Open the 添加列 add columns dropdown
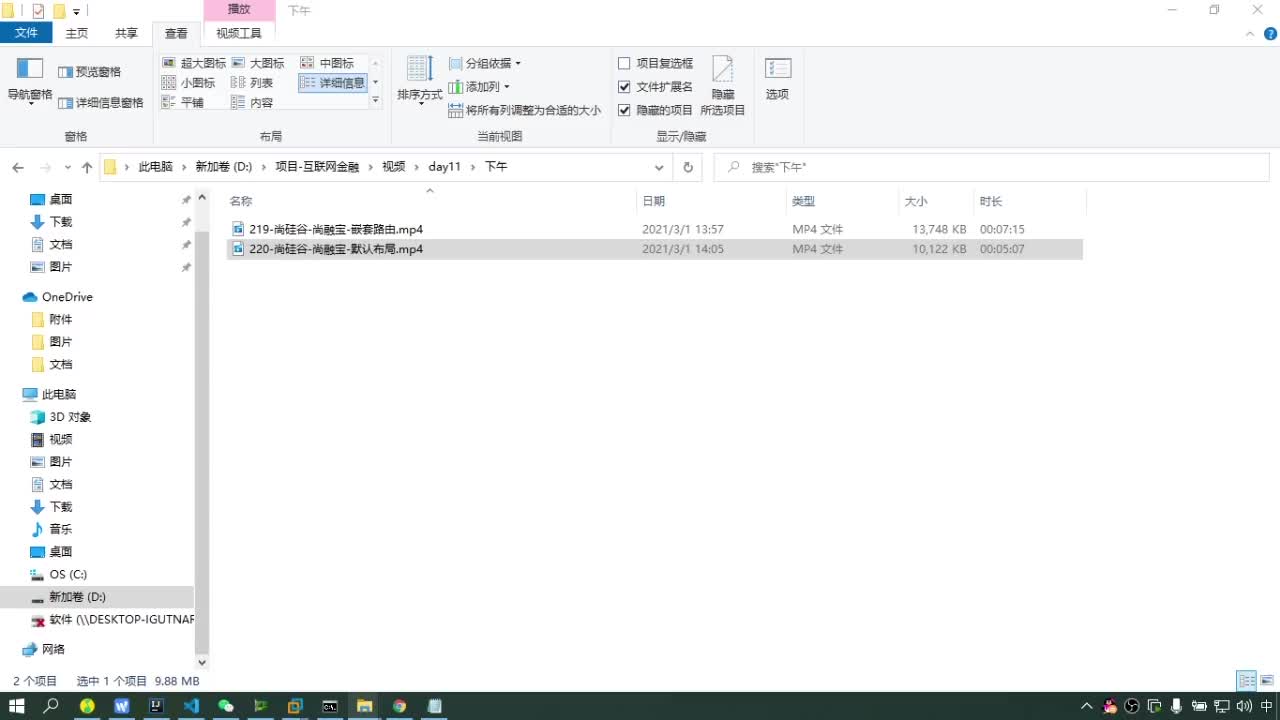Screen dimensions: 1280x720 (479, 87)
